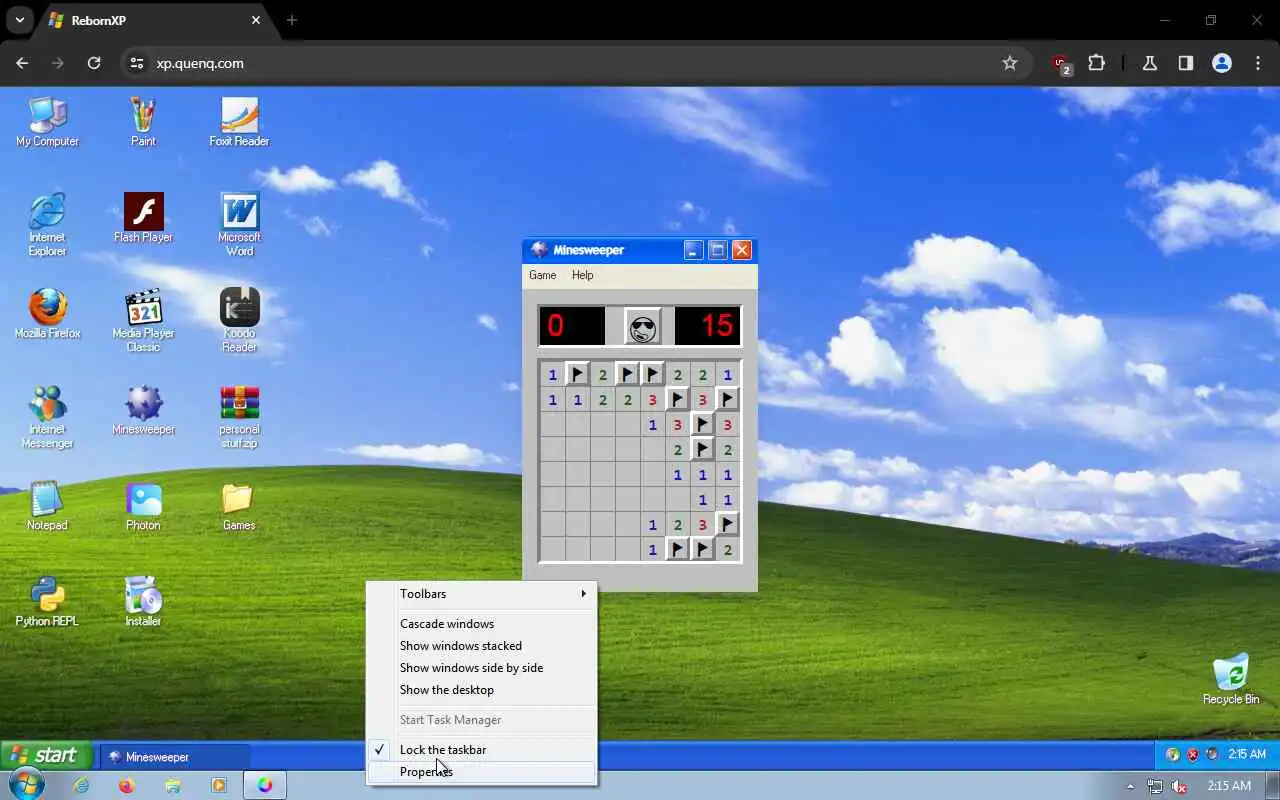Select Microsoft Word desktop icon

pyautogui.click(x=239, y=225)
